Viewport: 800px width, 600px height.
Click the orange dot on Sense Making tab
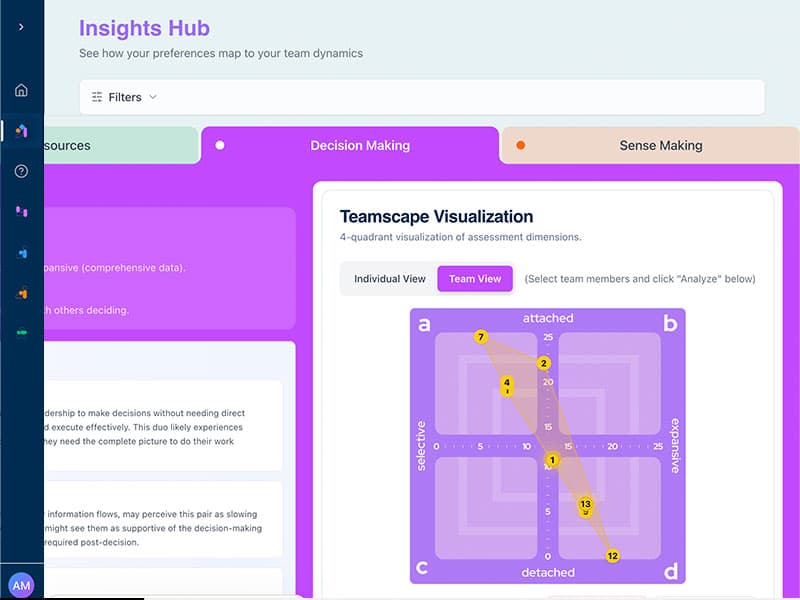[x=520, y=144]
